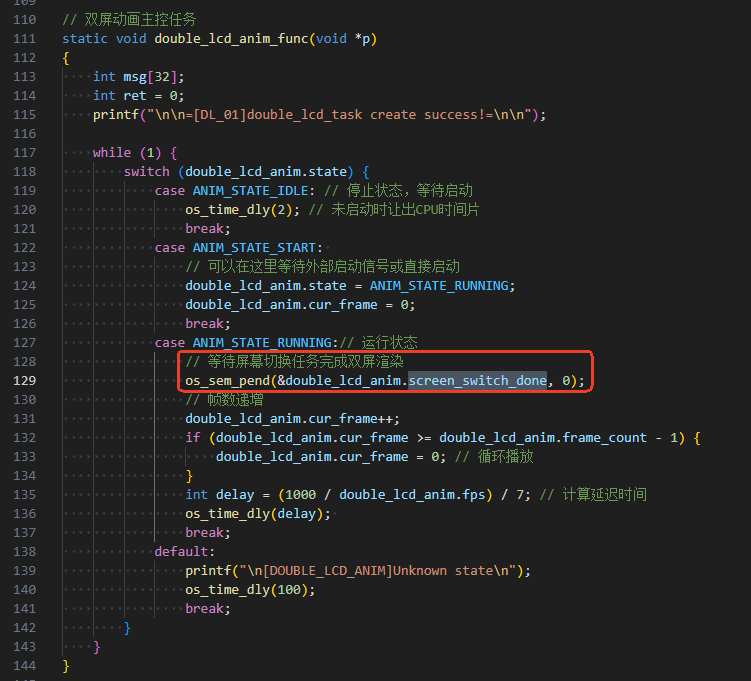Click the msg[32] array declaration
This screenshot has width=751, height=681.
click(x=150, y=77)
